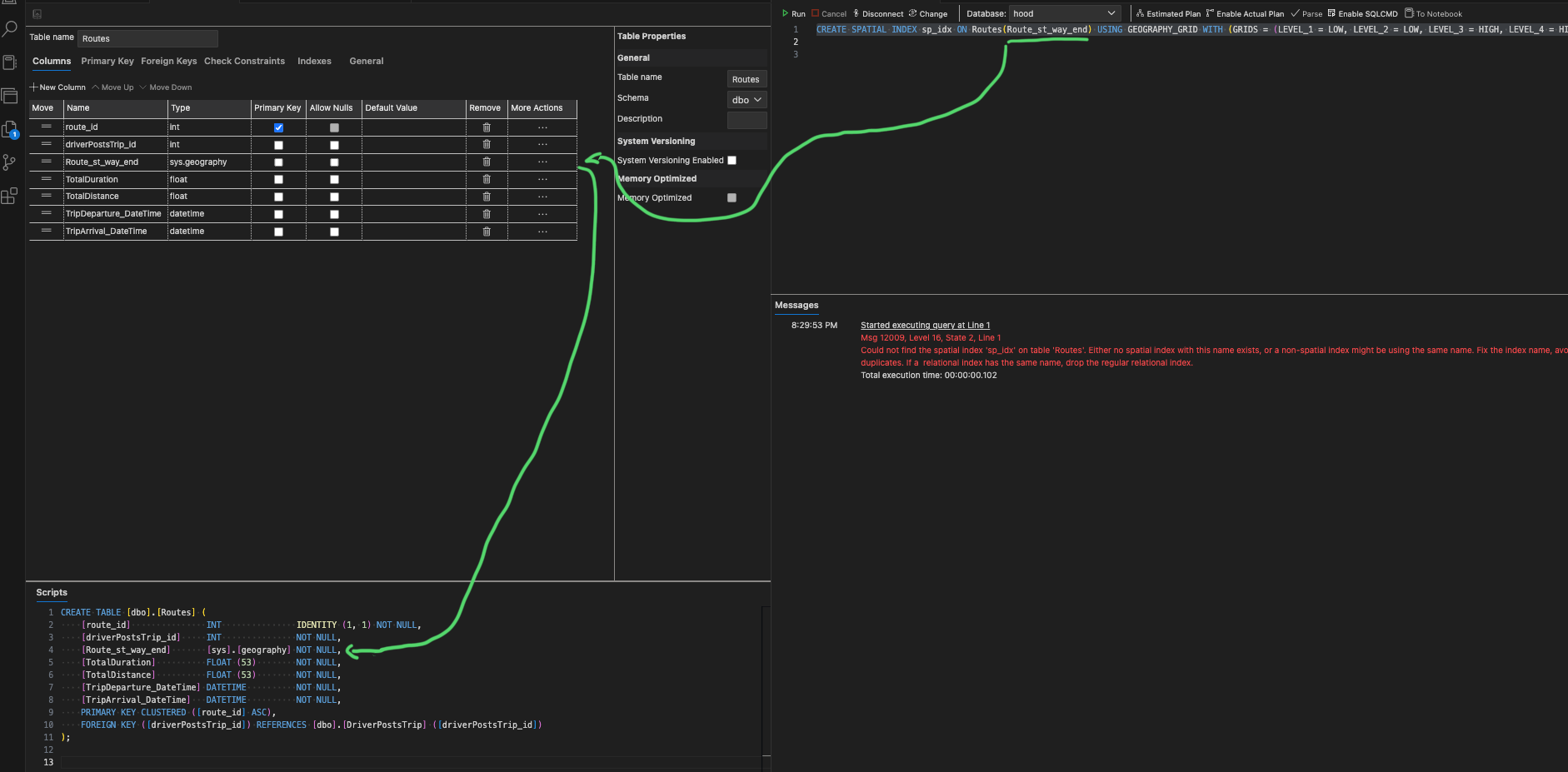Click the move handle of the TotalDuration row
1568x772 pixels.
[x=46, y=179]
